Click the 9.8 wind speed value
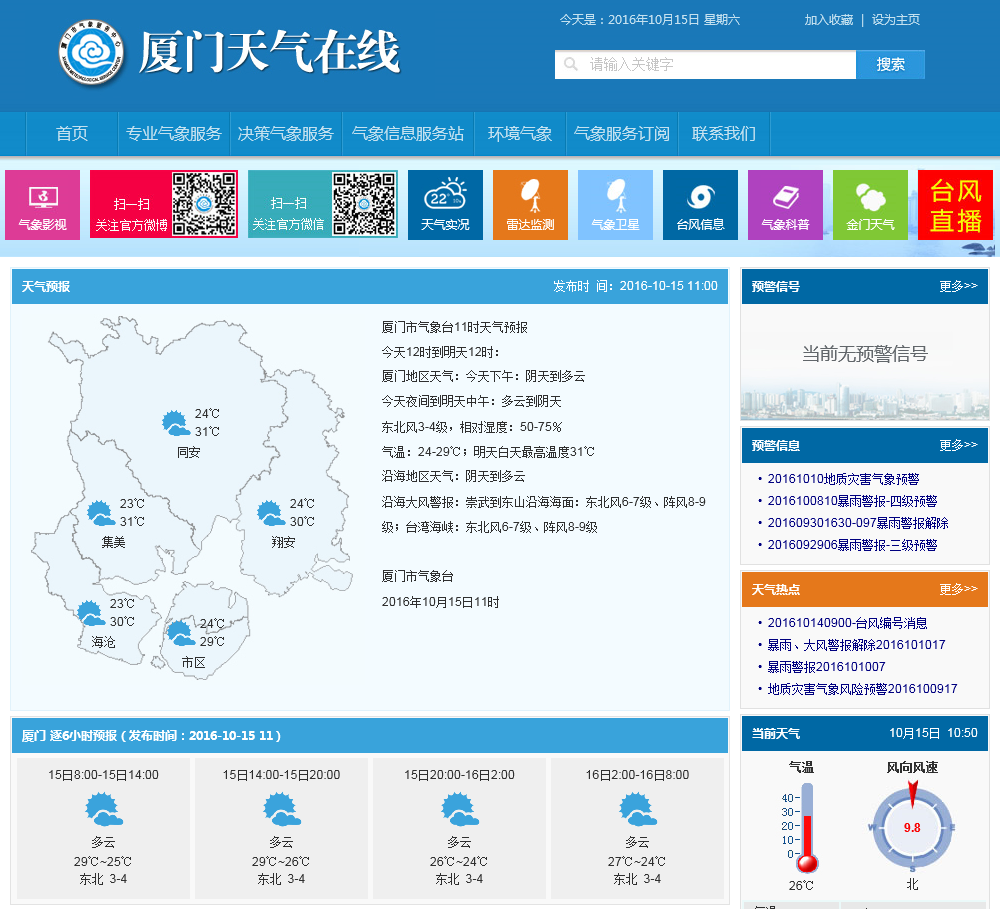This screenshot has width=1000, height=909. point(912,828)
